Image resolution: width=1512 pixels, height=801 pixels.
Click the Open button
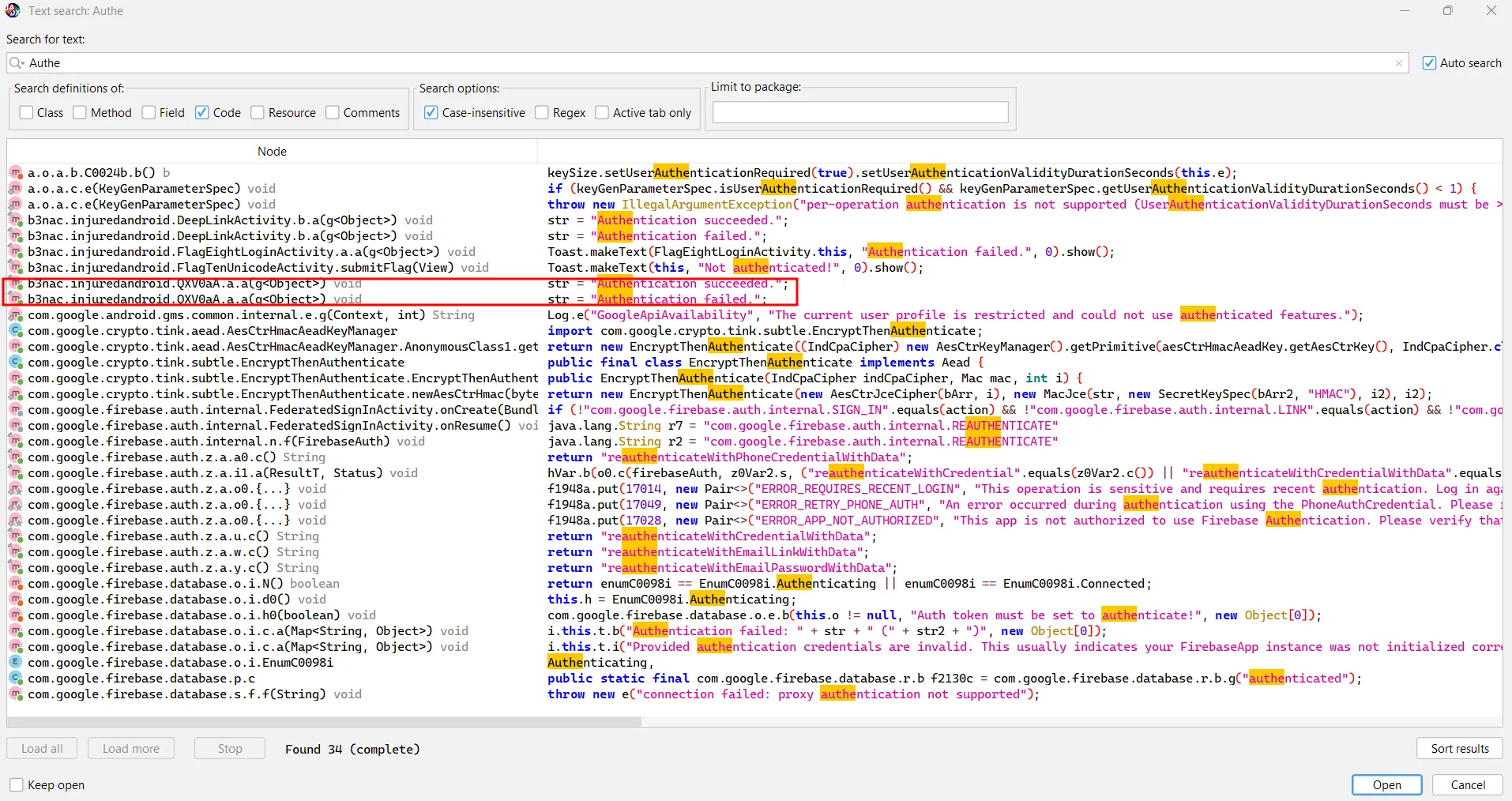tap(1386, 785)
